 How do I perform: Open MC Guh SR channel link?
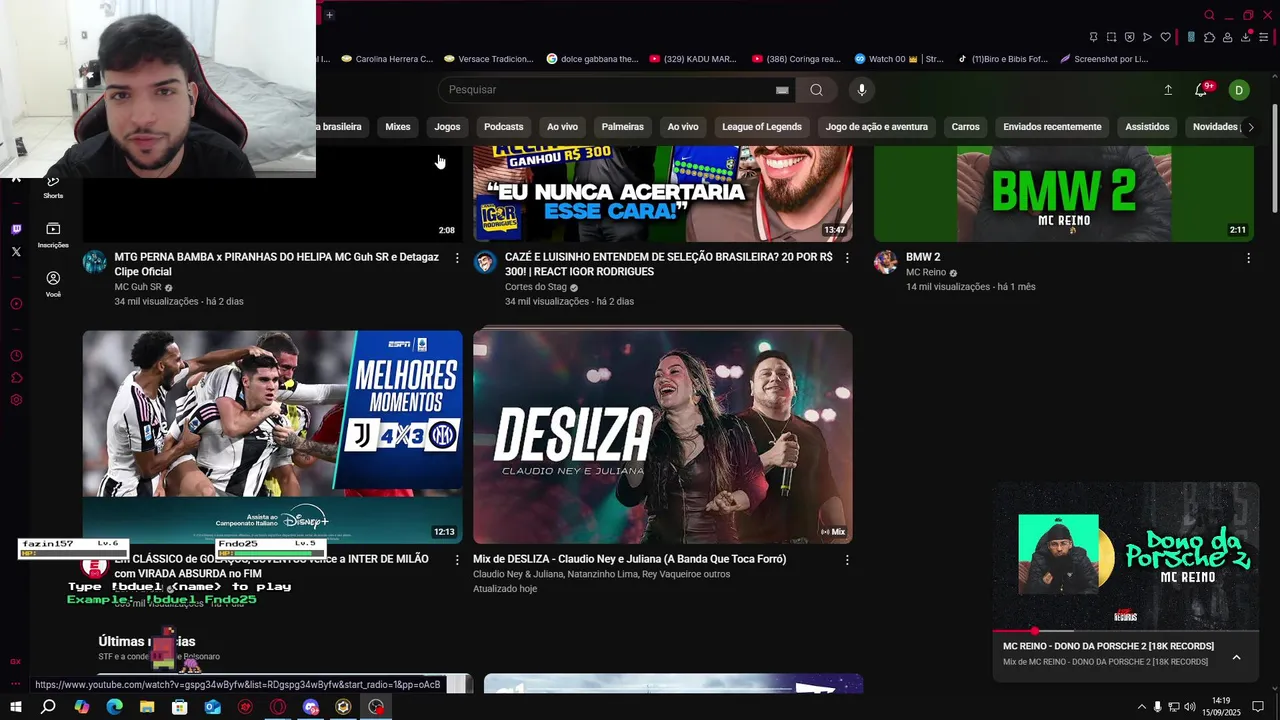tap(138, 287)
